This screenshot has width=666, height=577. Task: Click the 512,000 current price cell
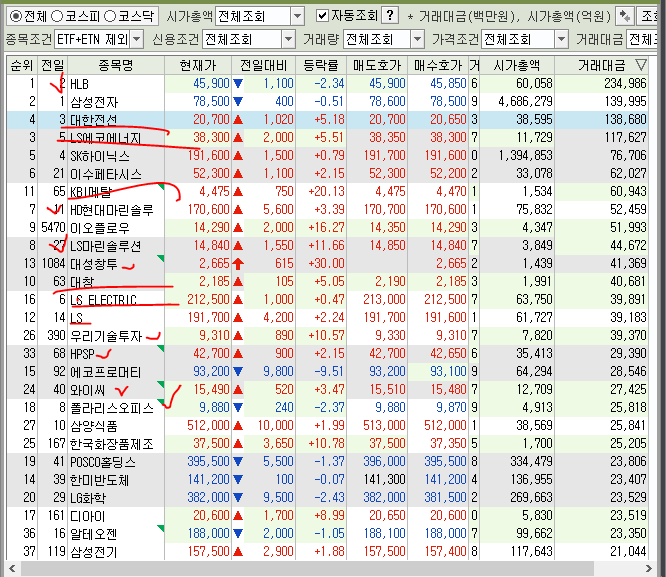tap(198, 426)
